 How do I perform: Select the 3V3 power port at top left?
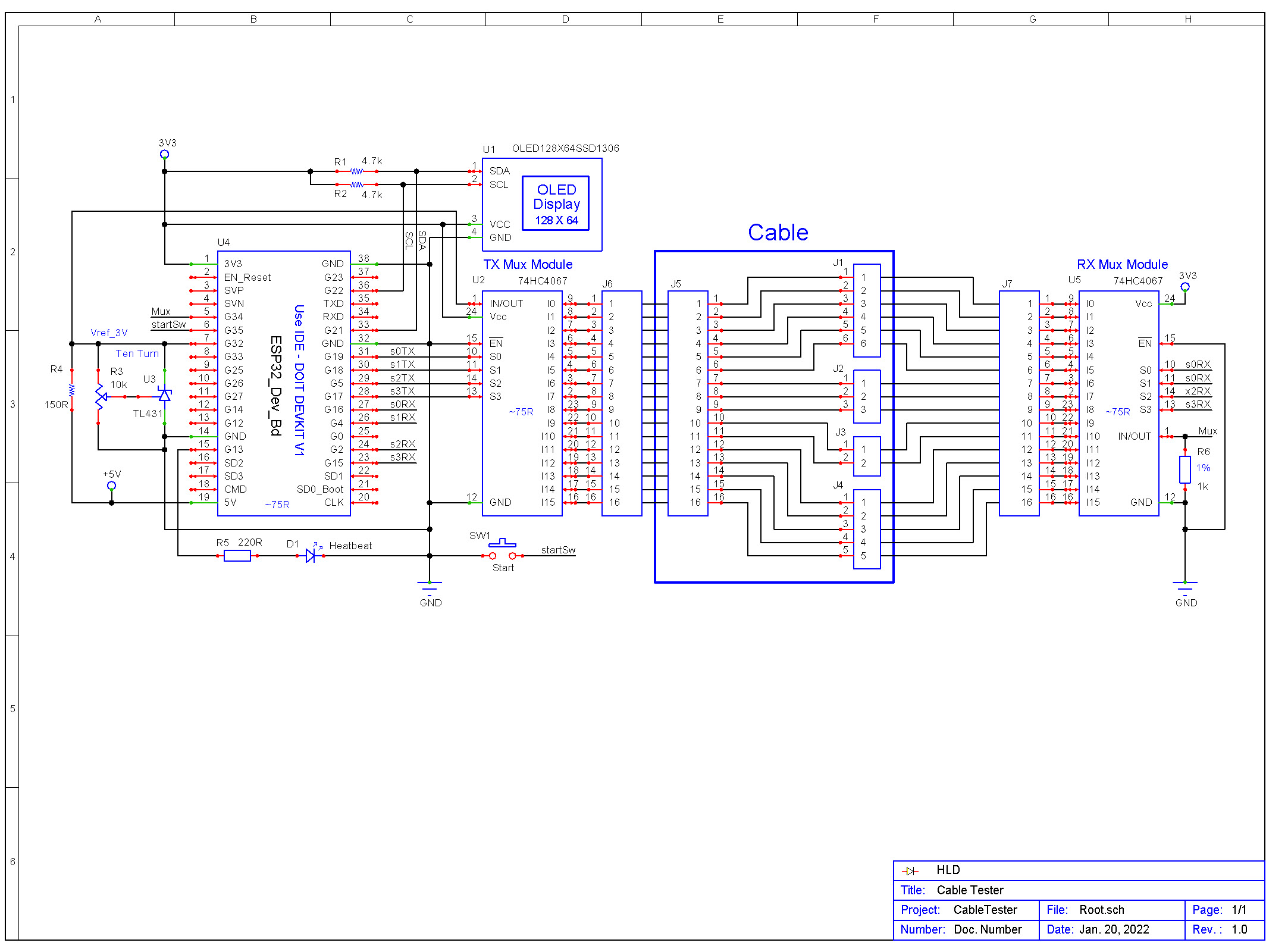point(165,154)
